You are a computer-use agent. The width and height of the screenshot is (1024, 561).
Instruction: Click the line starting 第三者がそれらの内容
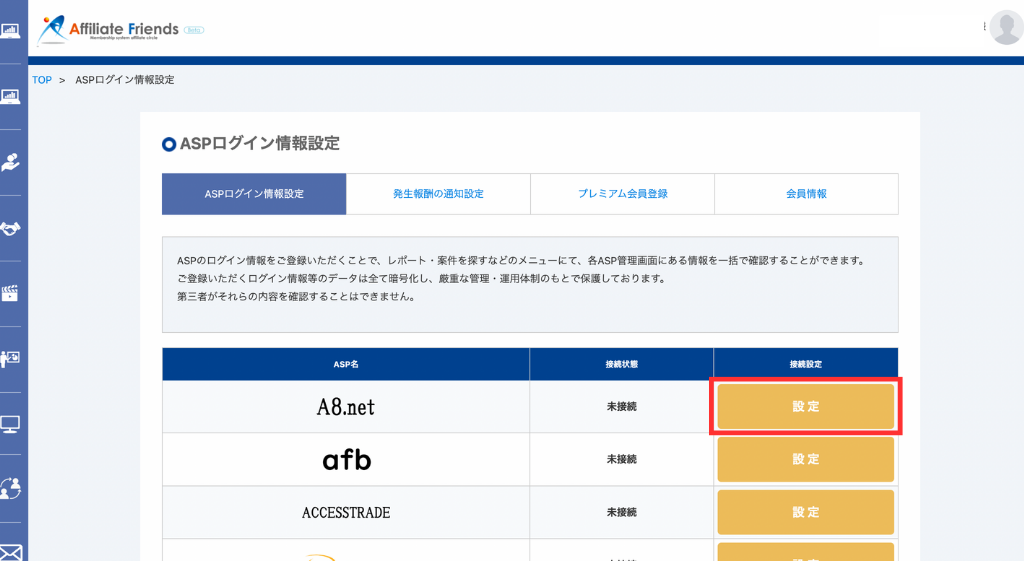(296, 297)
